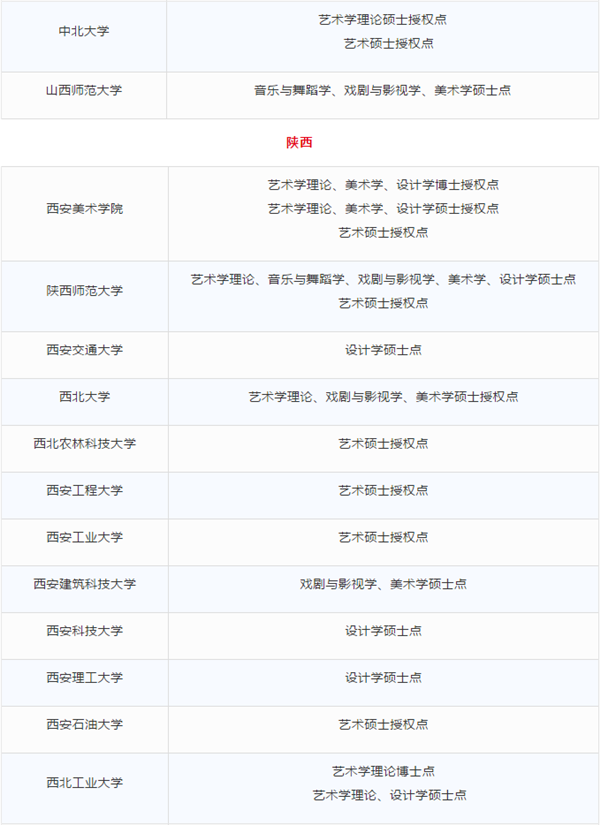Select 西安交通大学 in the left column

(84, 350)
